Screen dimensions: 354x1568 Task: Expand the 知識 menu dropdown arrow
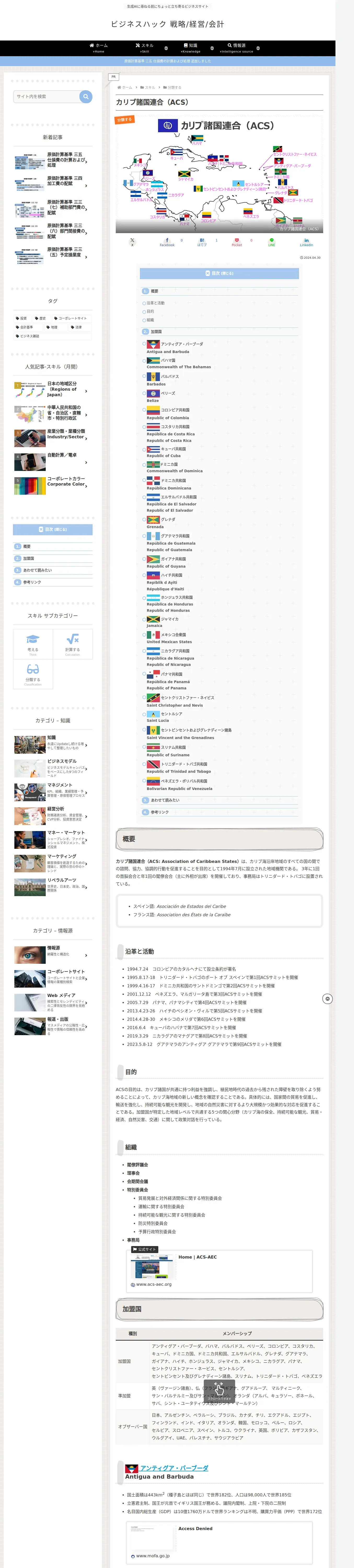(x=212, y=48)
